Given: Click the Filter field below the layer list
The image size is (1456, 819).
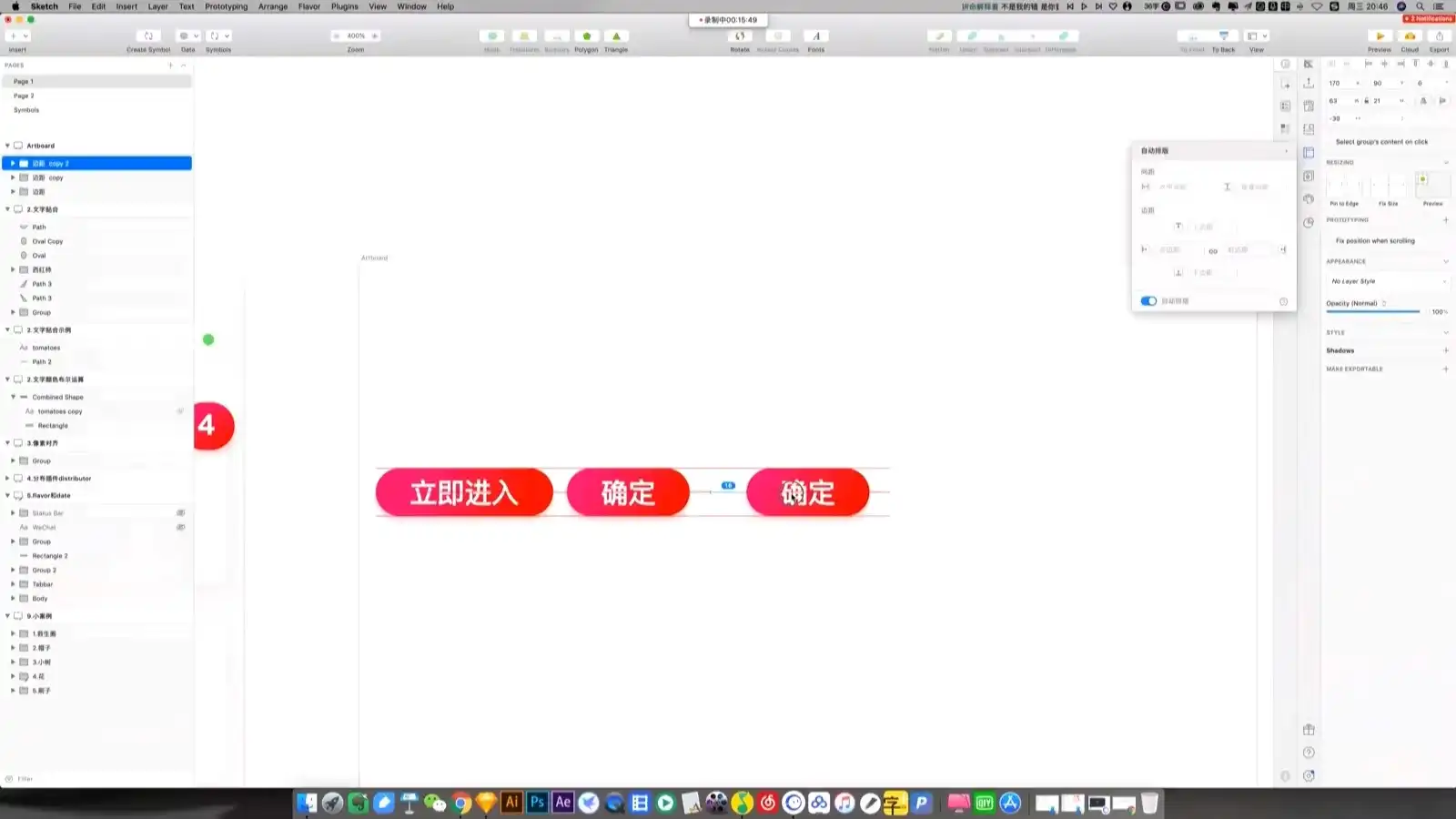Looking at the screenshot, I should click(55, 779).
